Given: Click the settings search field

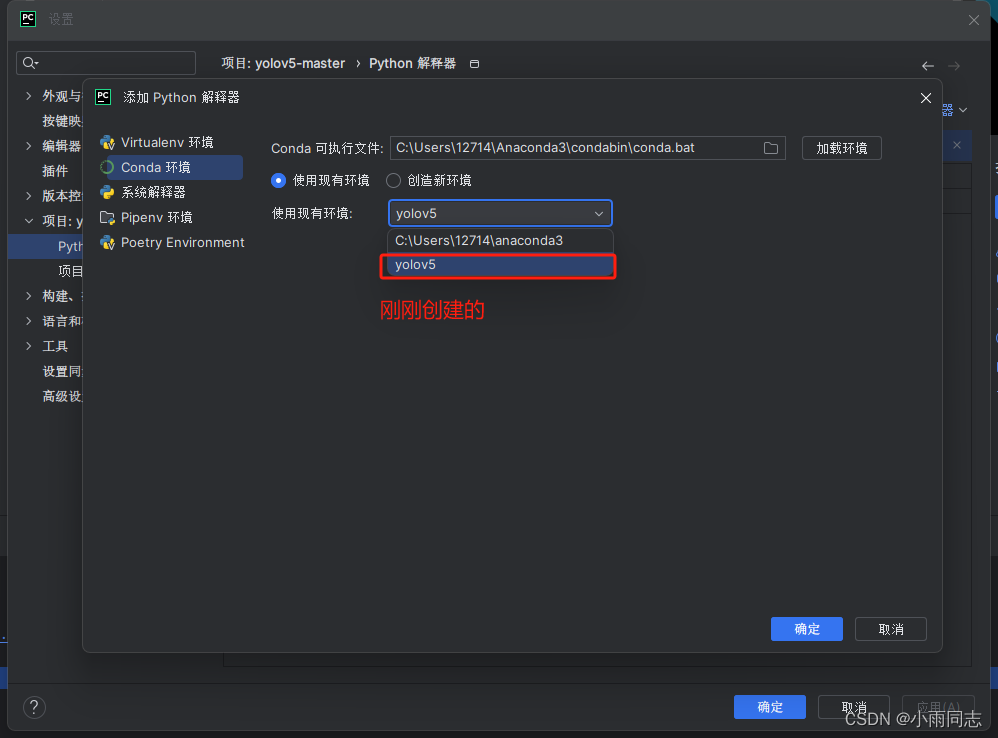Looking at the screenshot, I should (x=105, y=62).
